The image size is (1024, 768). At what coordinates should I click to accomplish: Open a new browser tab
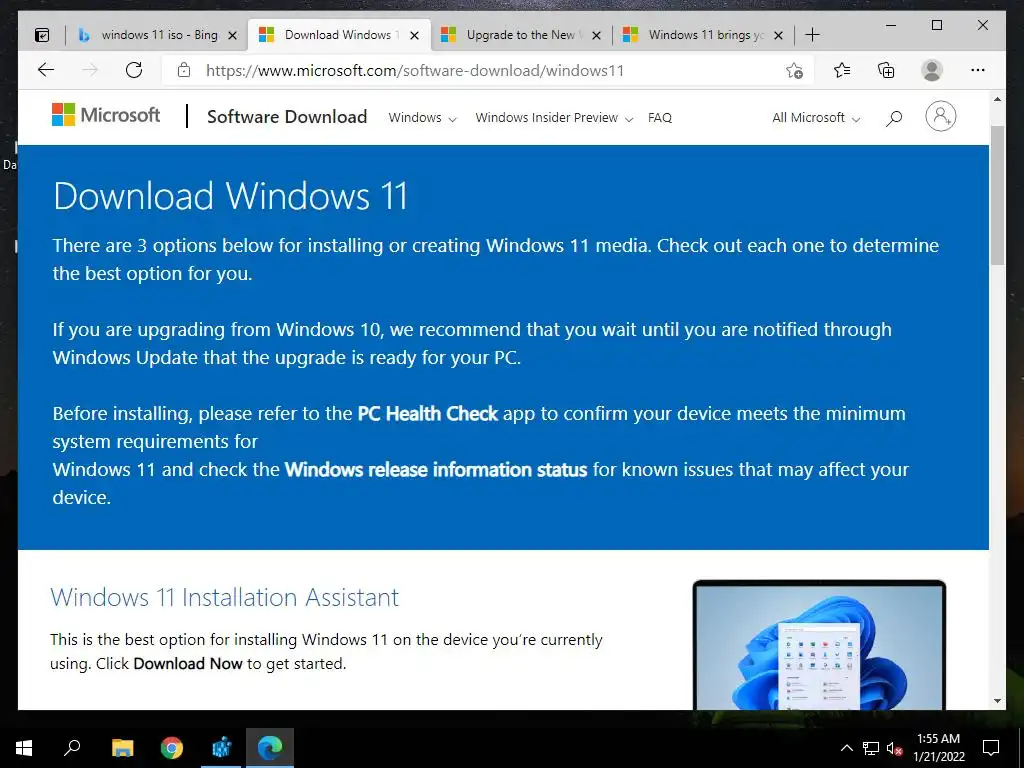point(812,35)
